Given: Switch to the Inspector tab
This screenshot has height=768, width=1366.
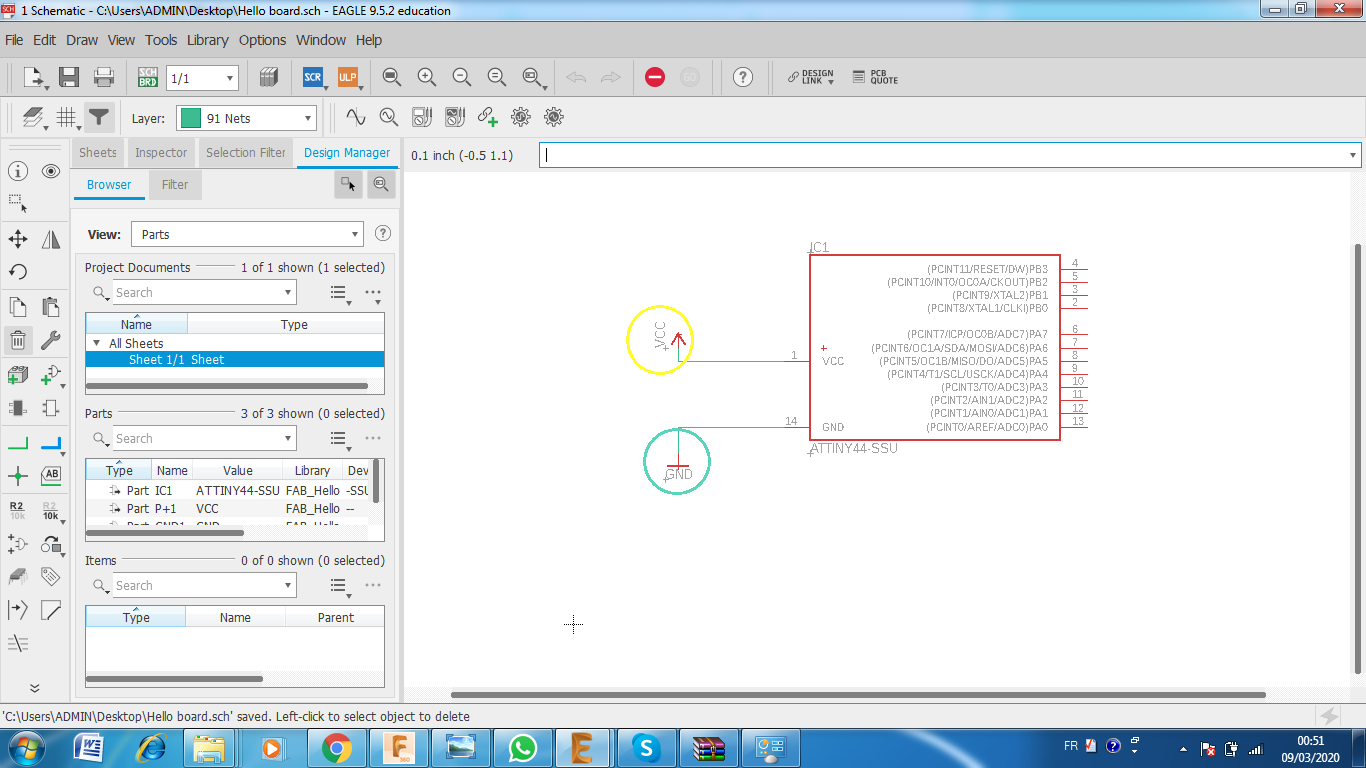Looking at the screenshot, I should click(x=161, y=153).
